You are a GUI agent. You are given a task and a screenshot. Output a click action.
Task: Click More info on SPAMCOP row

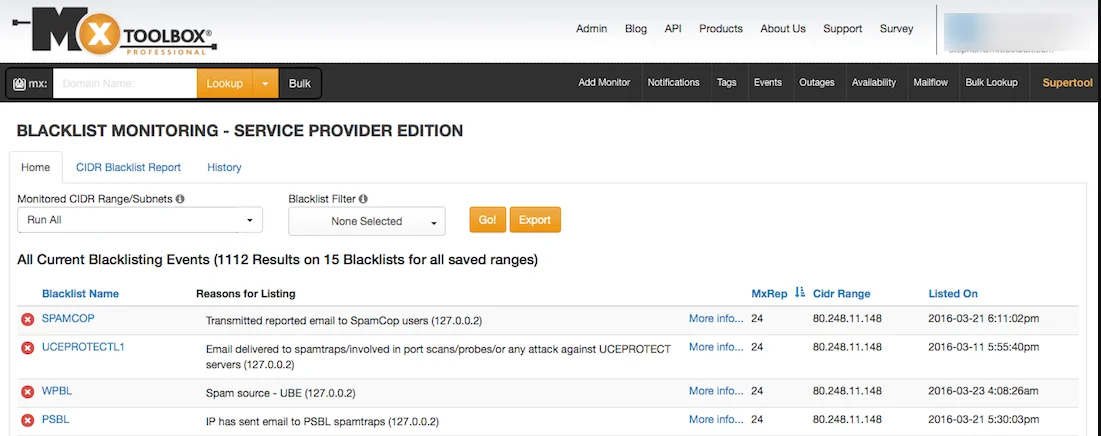click(x=716, y=318)
